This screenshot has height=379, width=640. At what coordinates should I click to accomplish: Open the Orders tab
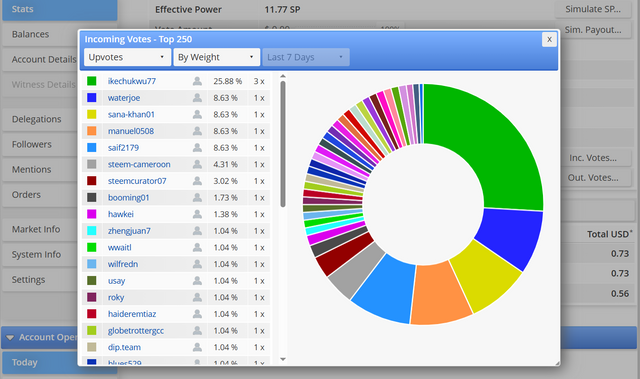click(40, 195)
